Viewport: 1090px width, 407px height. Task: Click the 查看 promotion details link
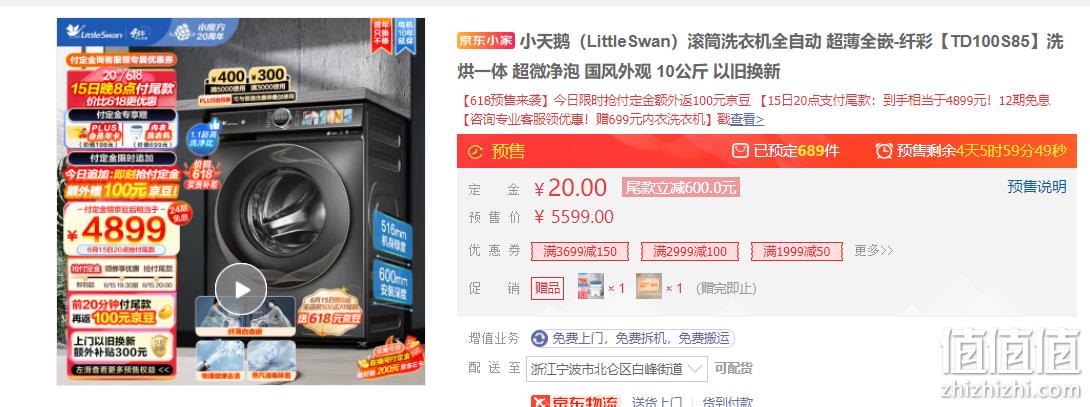(747, 120)
